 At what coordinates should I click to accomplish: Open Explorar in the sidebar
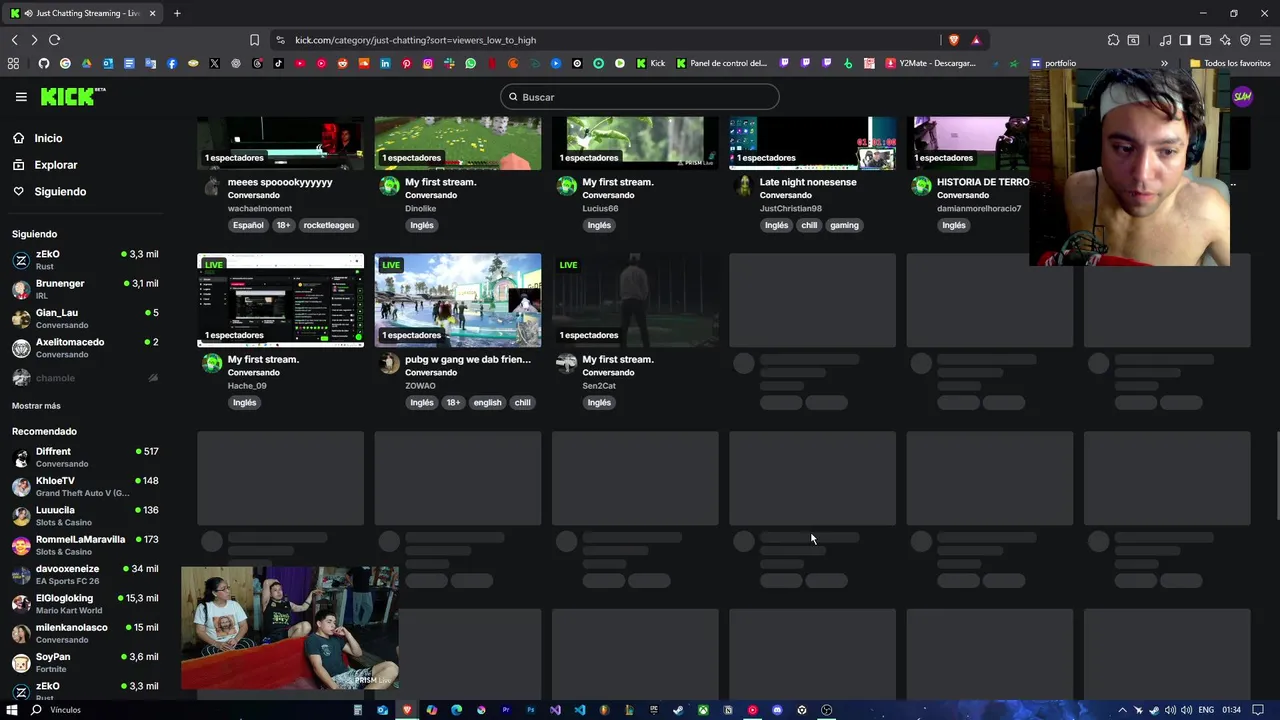point(45,165)
